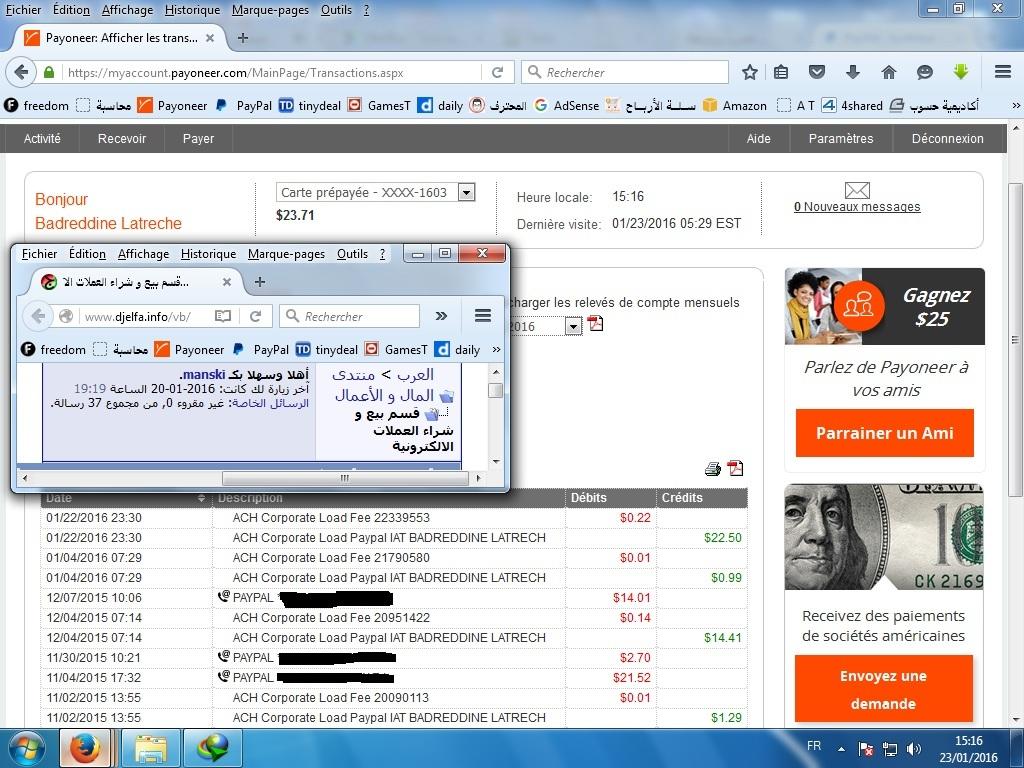Go back in the Payoneer browser window
The width and height of the screenshot is (1024, 768).
[22, 72]
